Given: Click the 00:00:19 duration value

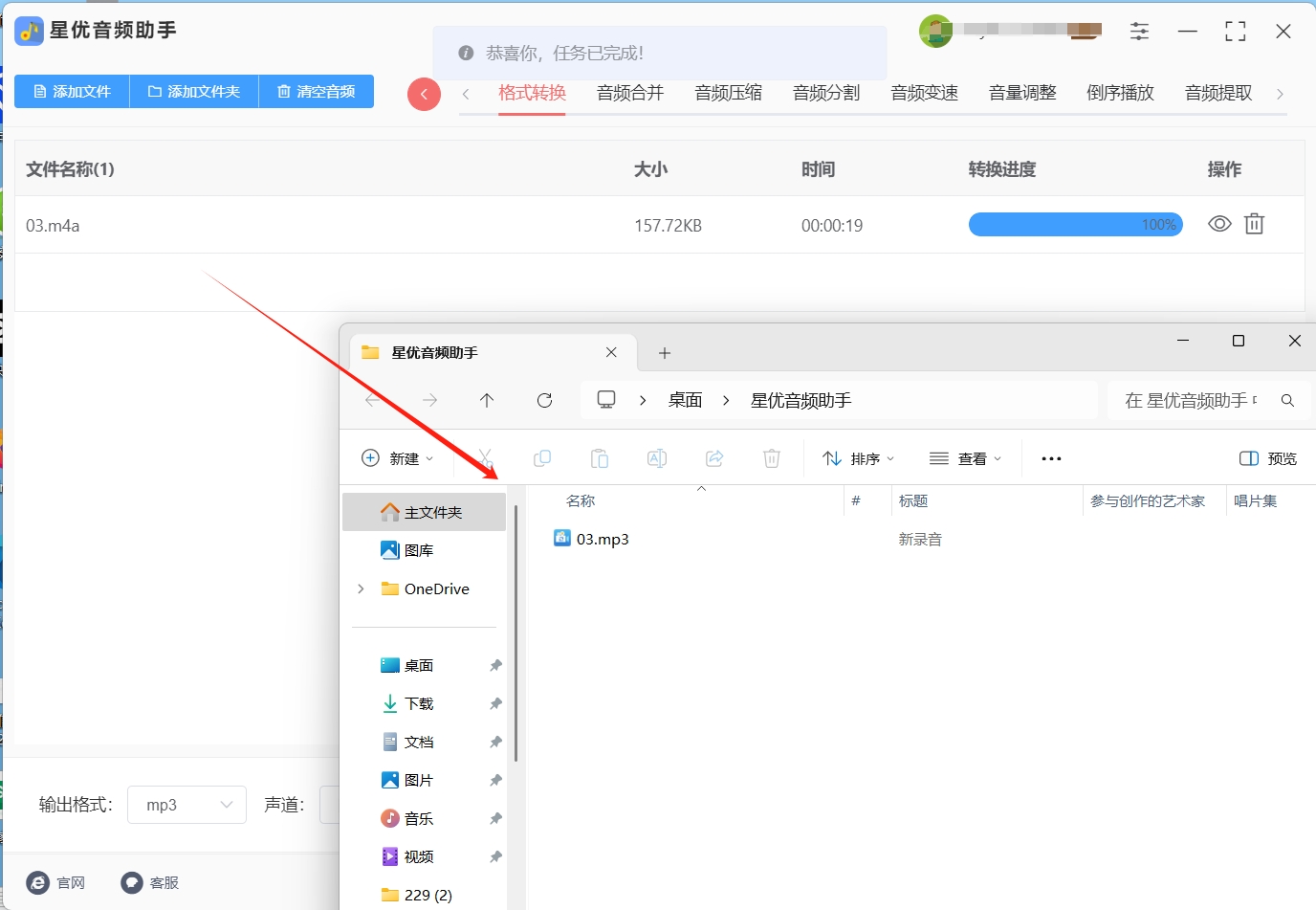Looking at the screenshot, I should [832, 226].
